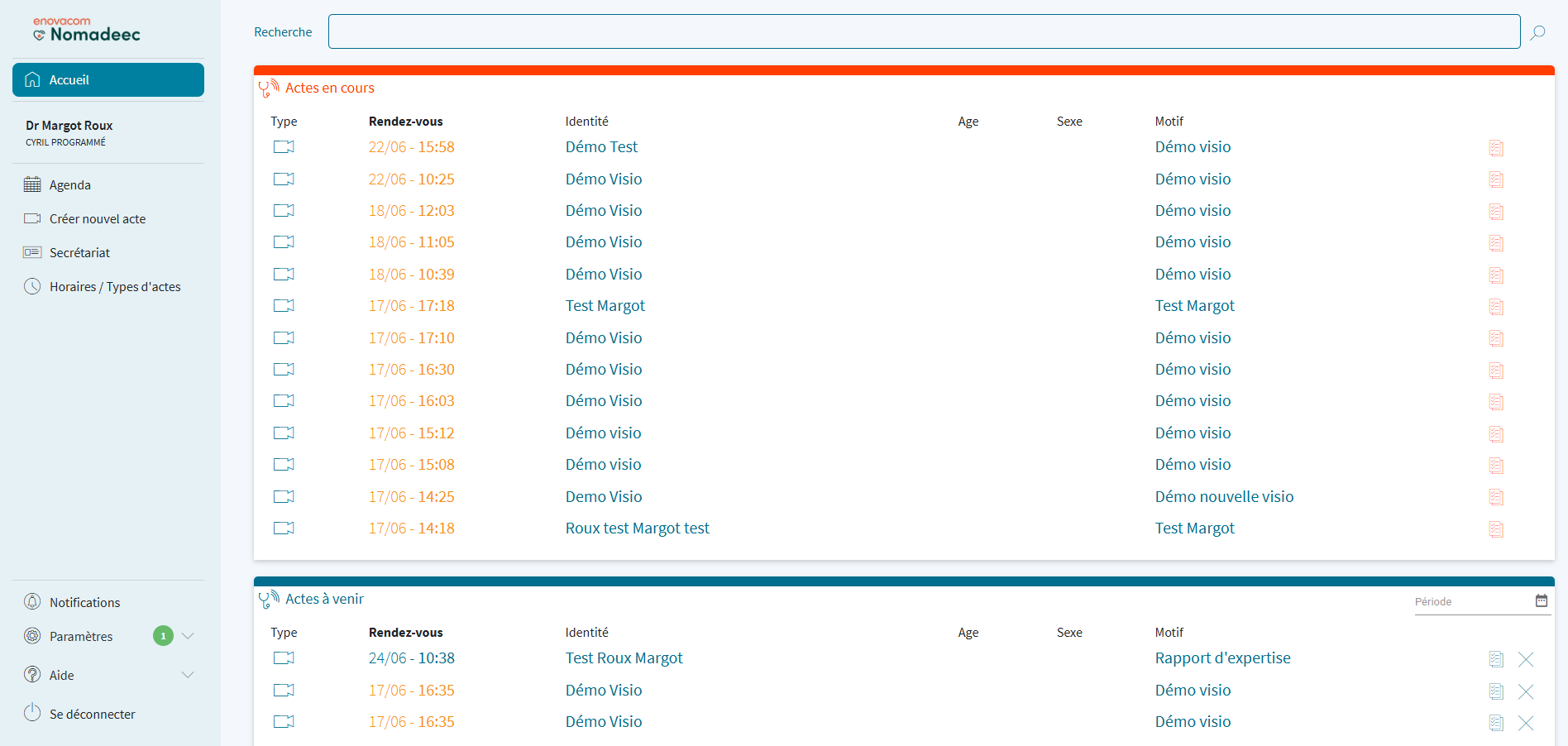Image resolution: width=1568 pixels, height=746 pixels.
Task: Open the Secrétariat section
Action: [79, 252]
